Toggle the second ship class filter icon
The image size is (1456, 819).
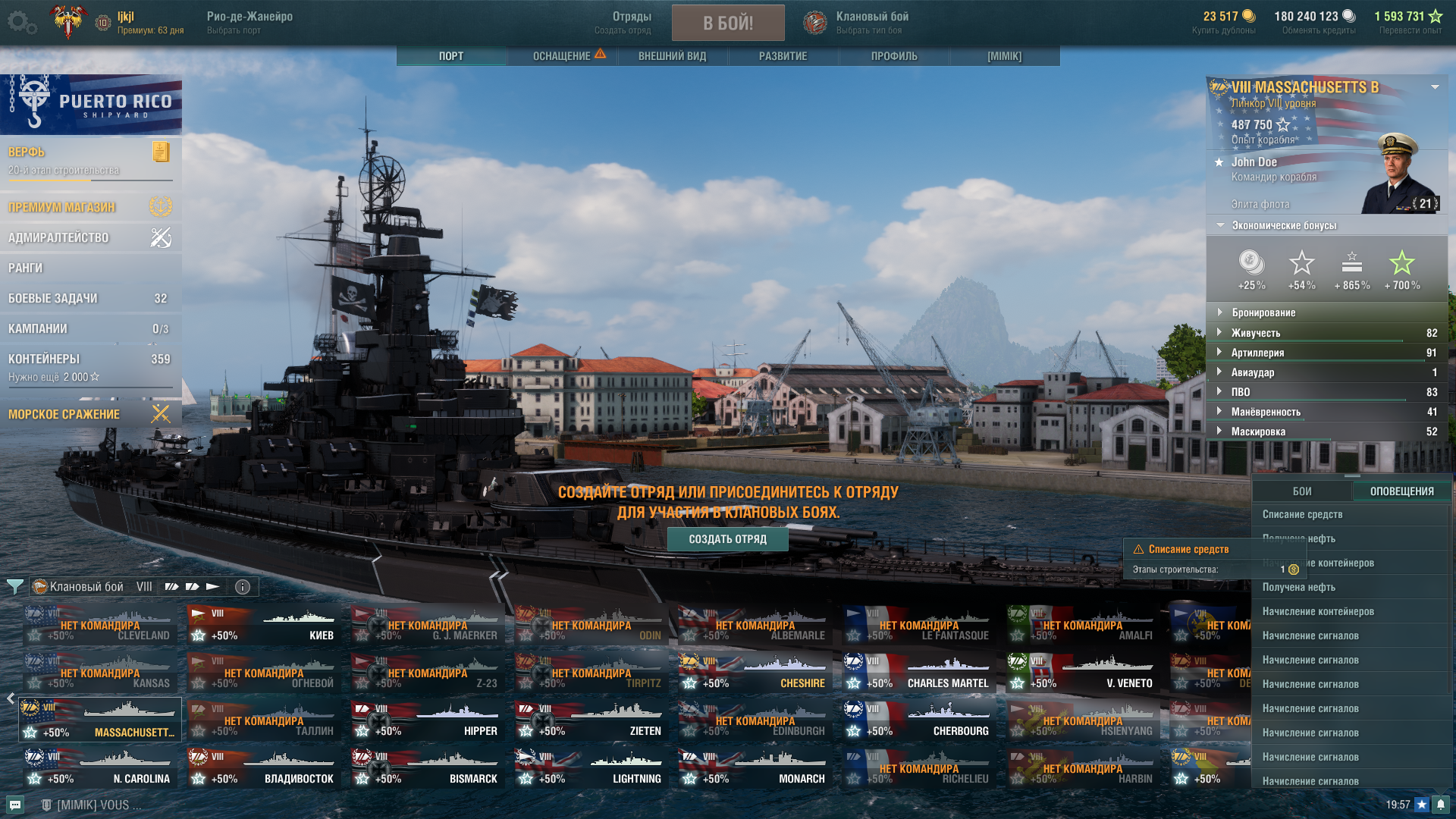193,586
